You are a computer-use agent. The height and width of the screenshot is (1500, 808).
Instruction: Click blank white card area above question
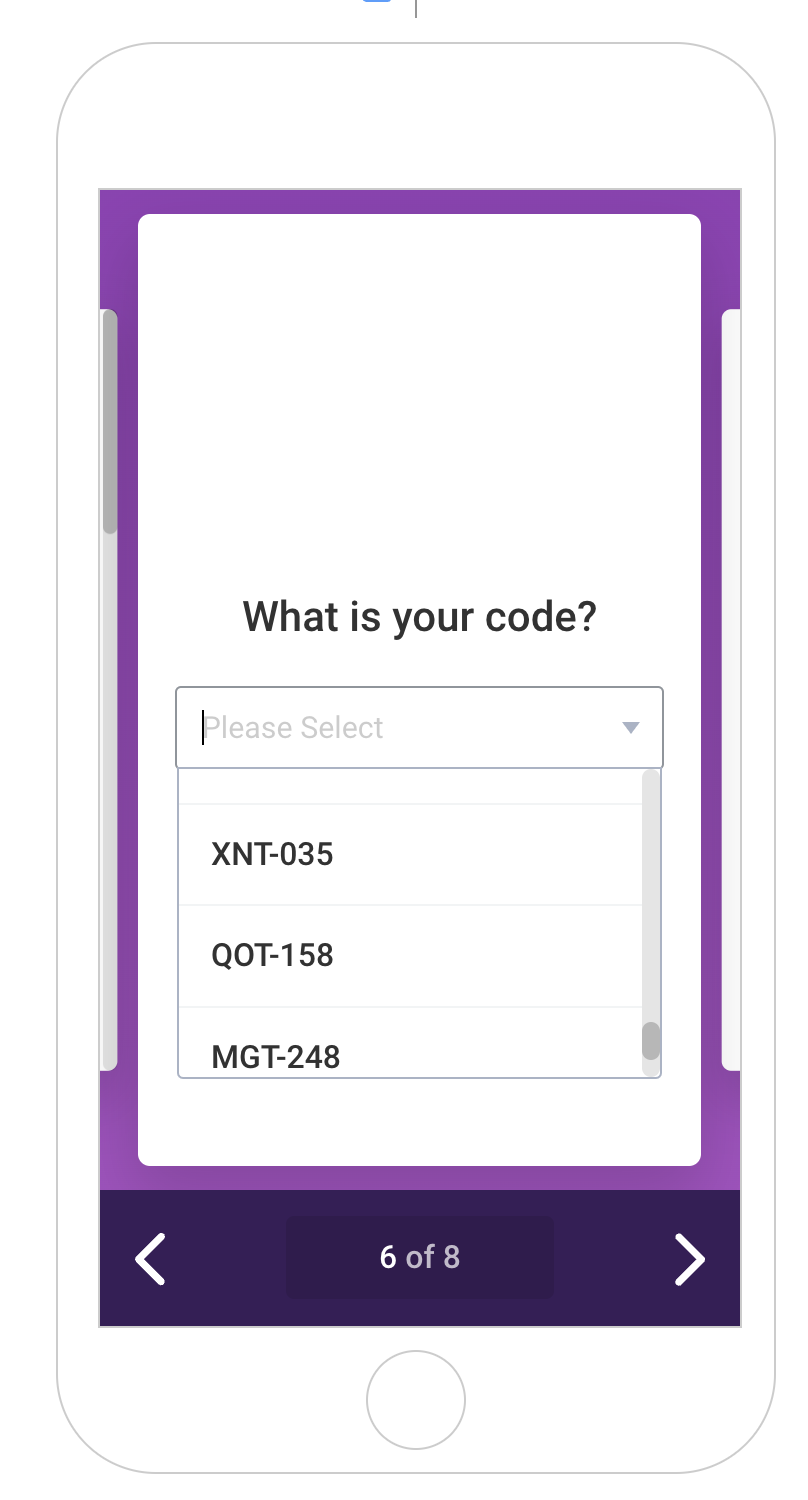tap(419, 400)
